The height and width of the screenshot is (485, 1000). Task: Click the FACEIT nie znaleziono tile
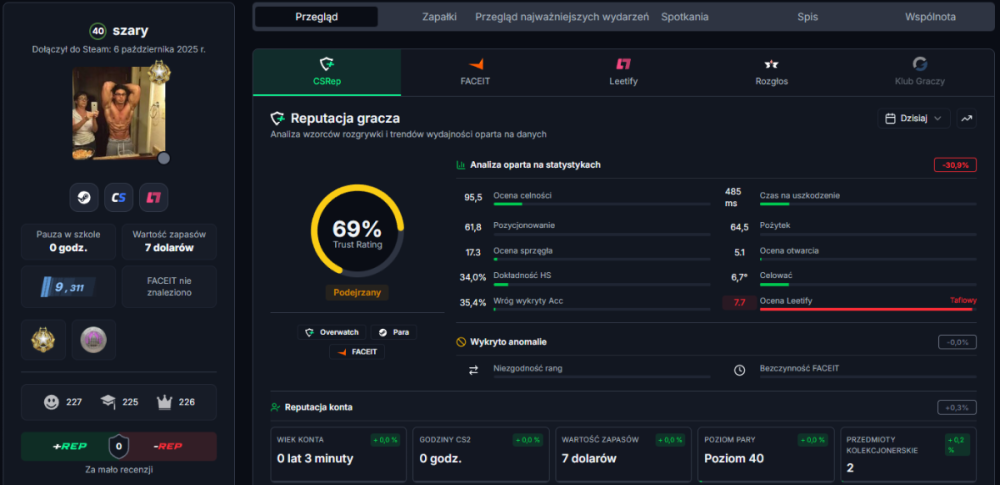(169, 287)
